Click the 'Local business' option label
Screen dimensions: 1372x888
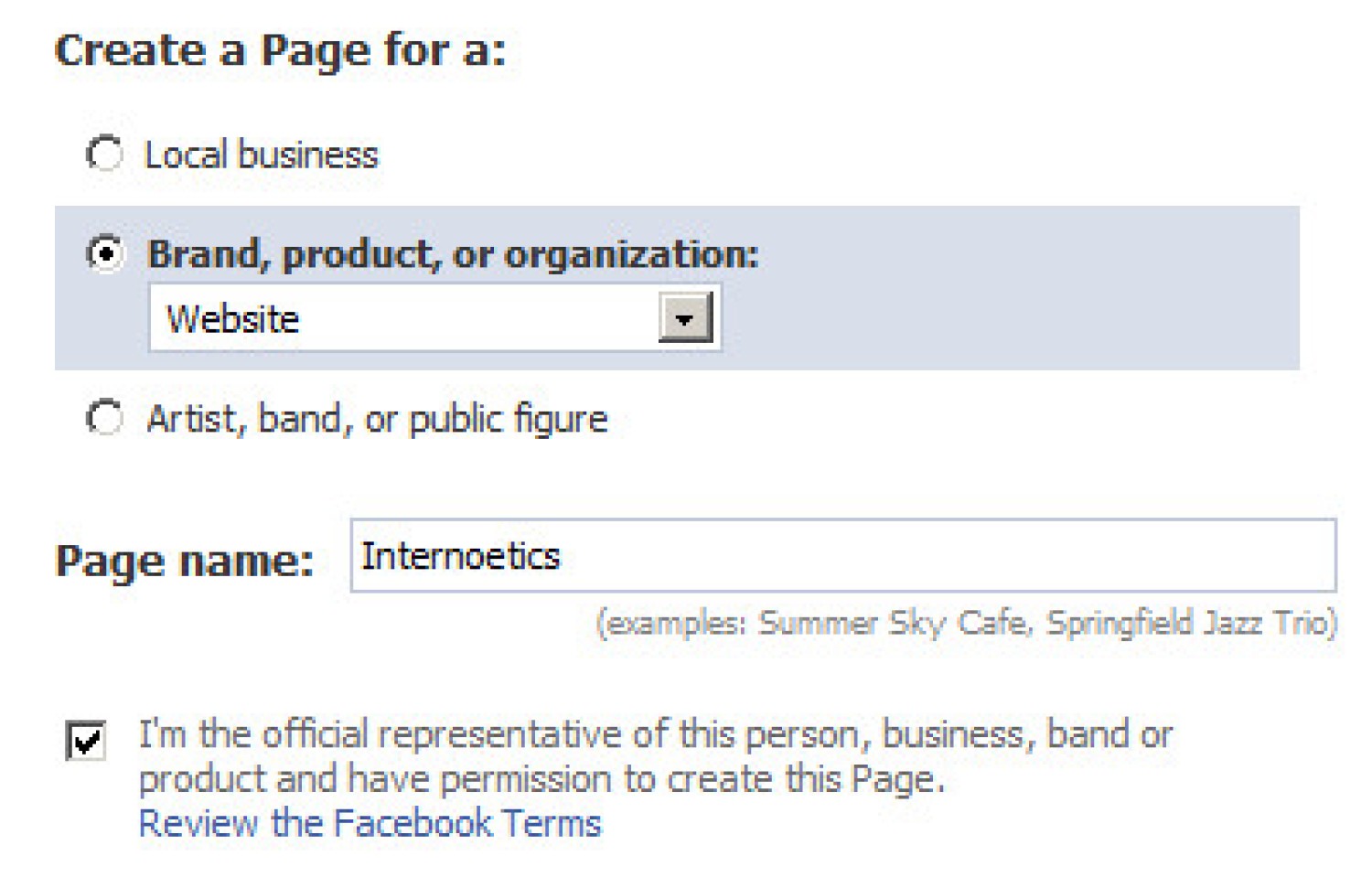pyautogui.click(x=261, y=155)
